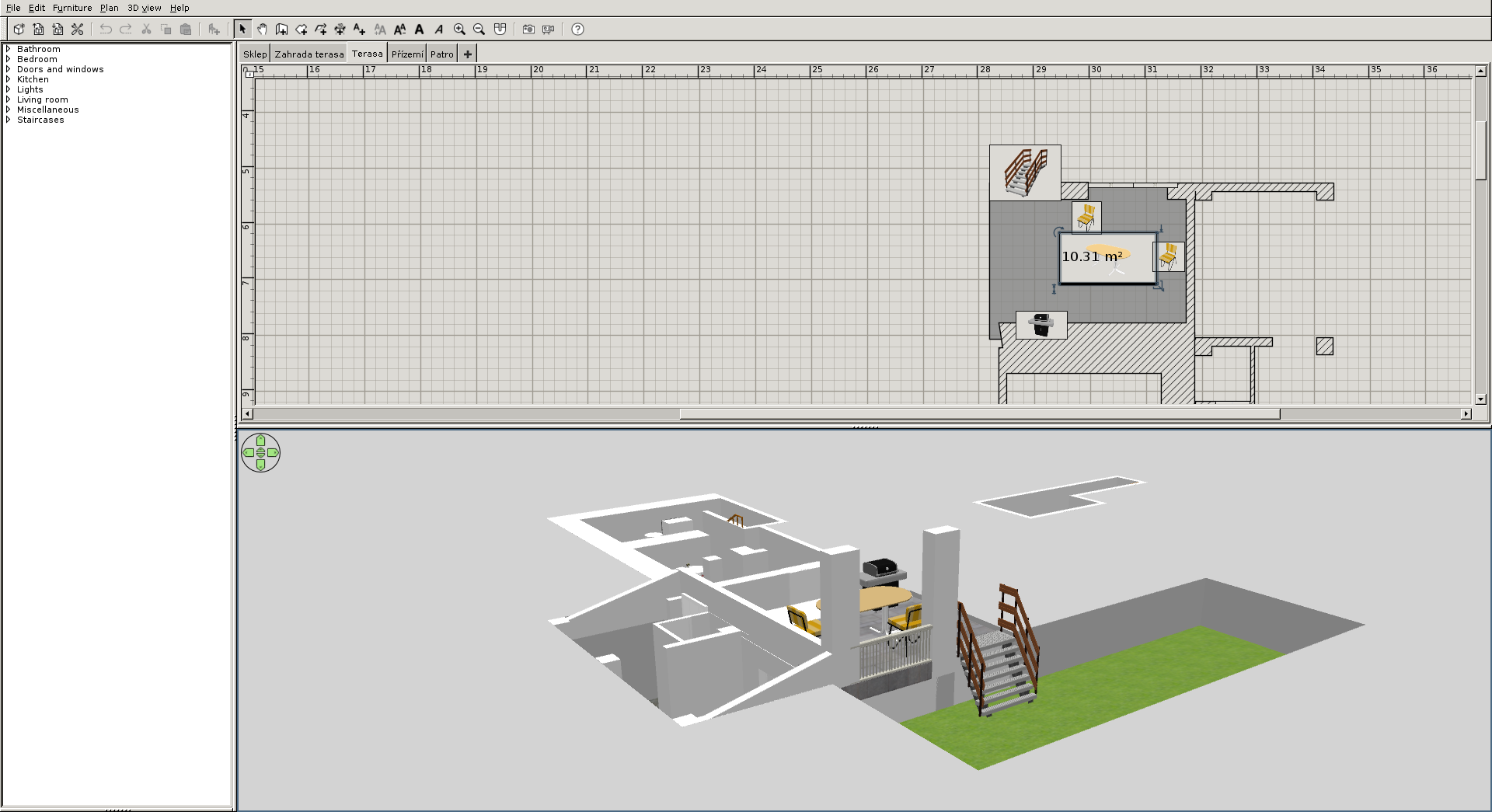
Task: Create photo with camera icon
Action: point(528,30)
